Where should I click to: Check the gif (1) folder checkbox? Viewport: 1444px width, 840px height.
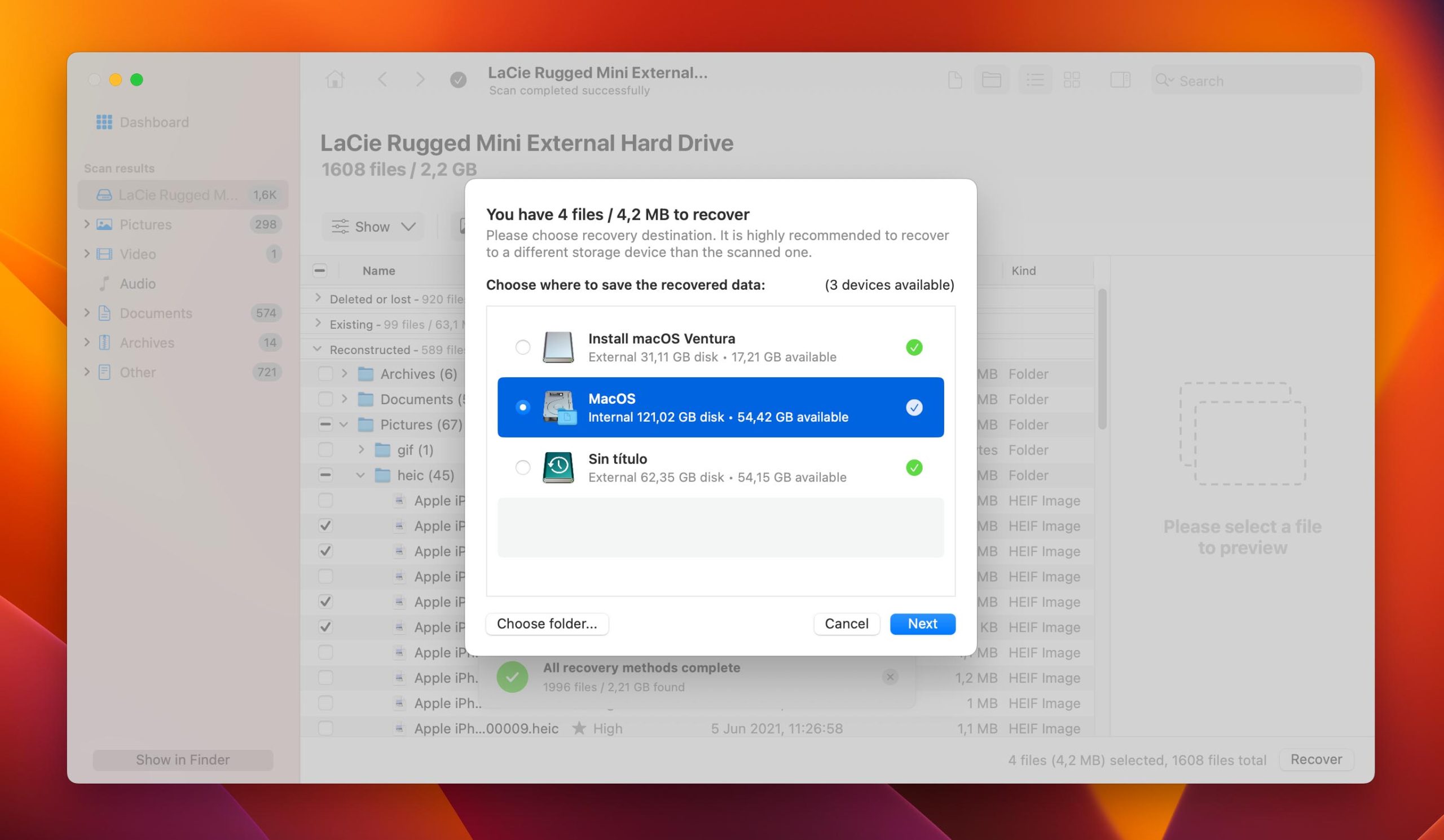point(325,449)
